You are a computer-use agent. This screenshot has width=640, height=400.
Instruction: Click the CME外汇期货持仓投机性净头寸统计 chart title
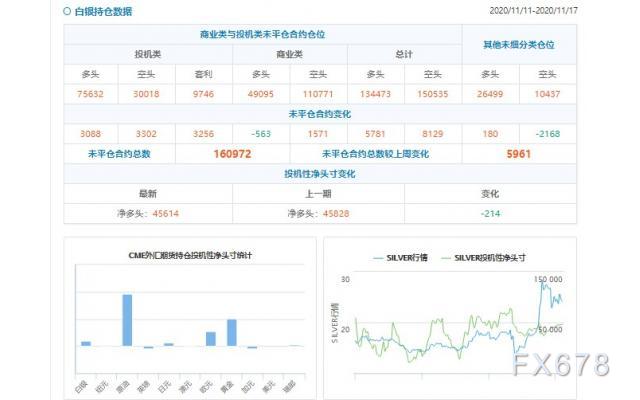[190, 256]
